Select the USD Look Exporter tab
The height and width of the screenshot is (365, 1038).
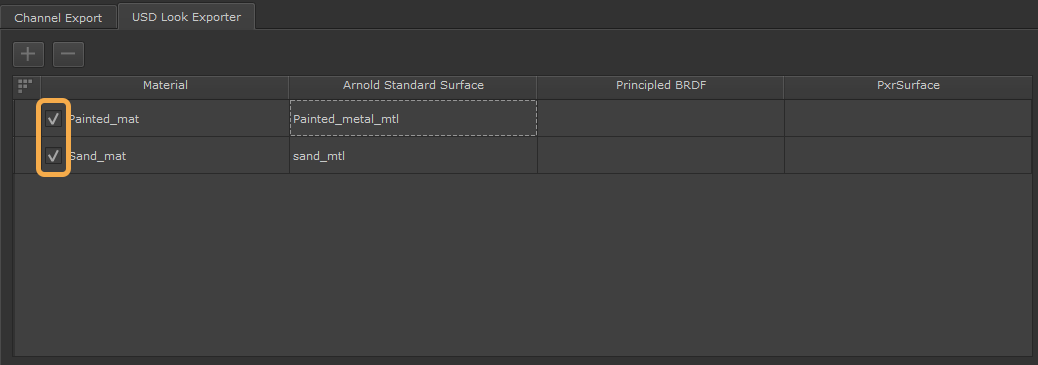[186, 17]
